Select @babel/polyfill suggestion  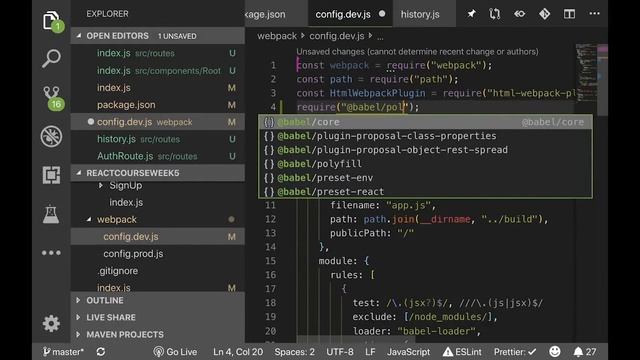pos(425,164)
